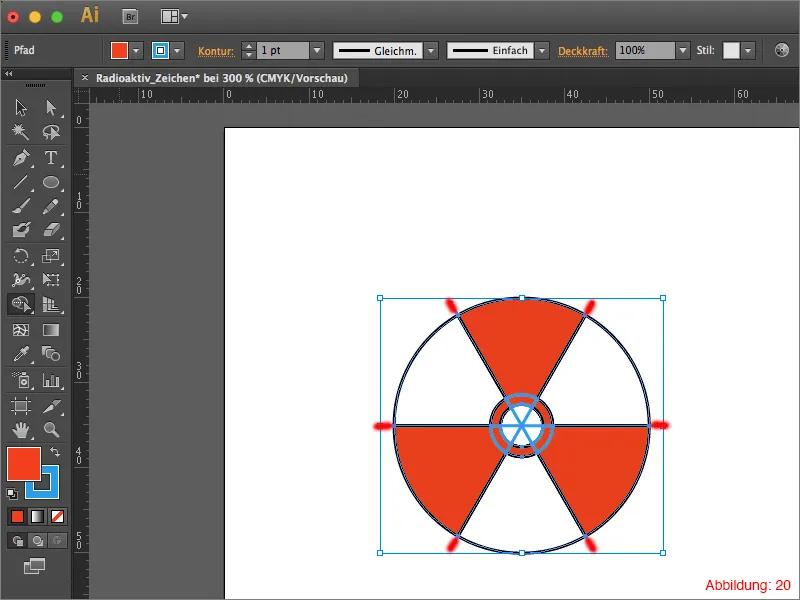Click the control panel Fill swatch
Screen dimensions: 800x600
pos(119,51)
